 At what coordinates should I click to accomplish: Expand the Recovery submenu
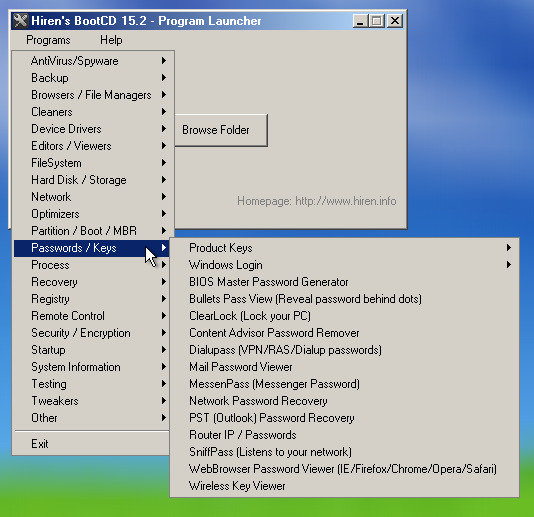coord(91,282)
